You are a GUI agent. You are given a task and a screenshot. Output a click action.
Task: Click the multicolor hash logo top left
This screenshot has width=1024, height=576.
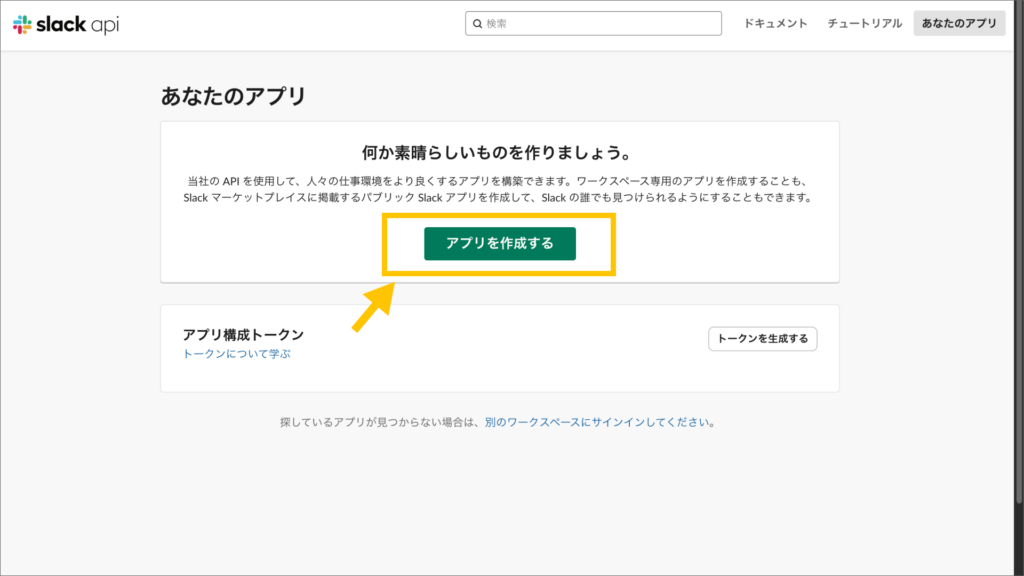point(22,22)
